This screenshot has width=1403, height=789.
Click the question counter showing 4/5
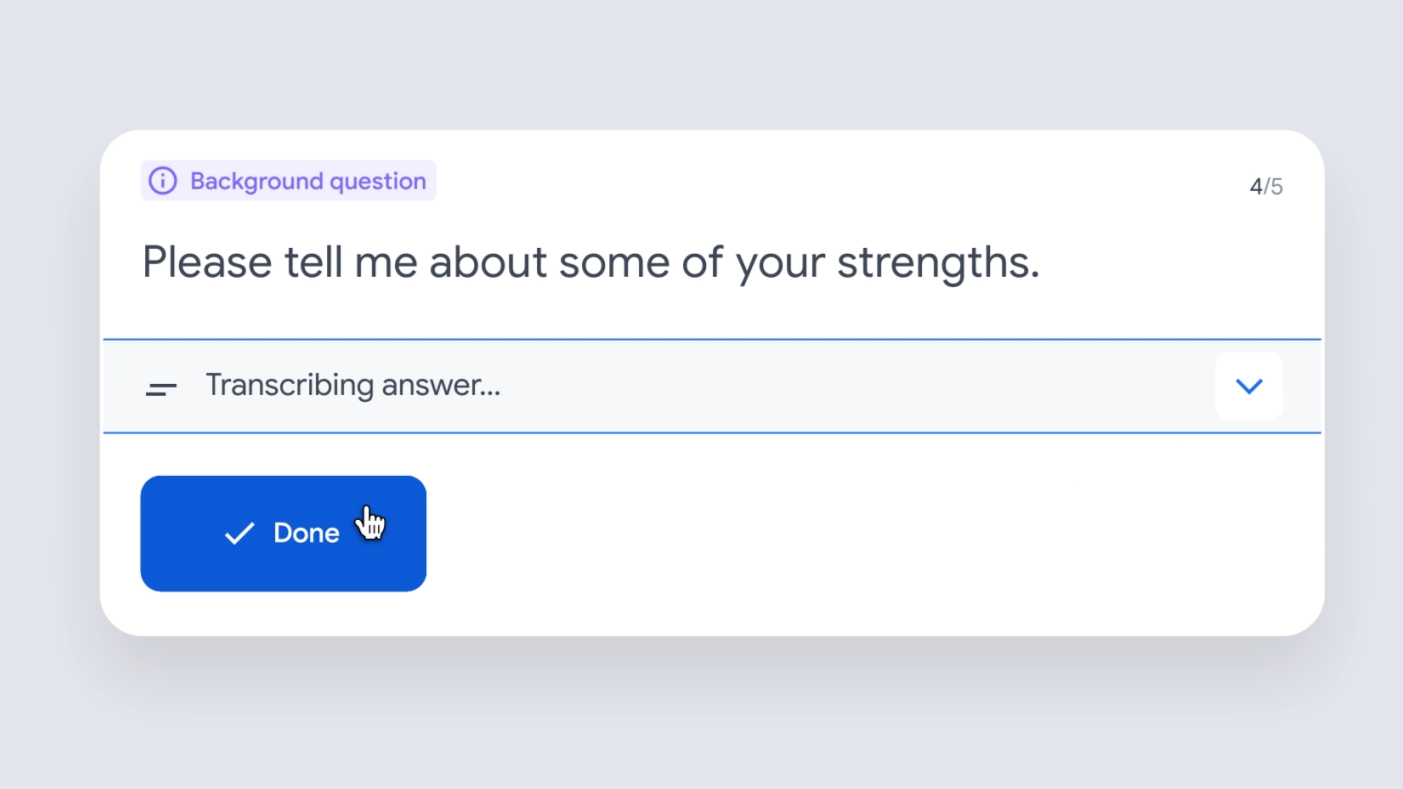click(1266, 185)
